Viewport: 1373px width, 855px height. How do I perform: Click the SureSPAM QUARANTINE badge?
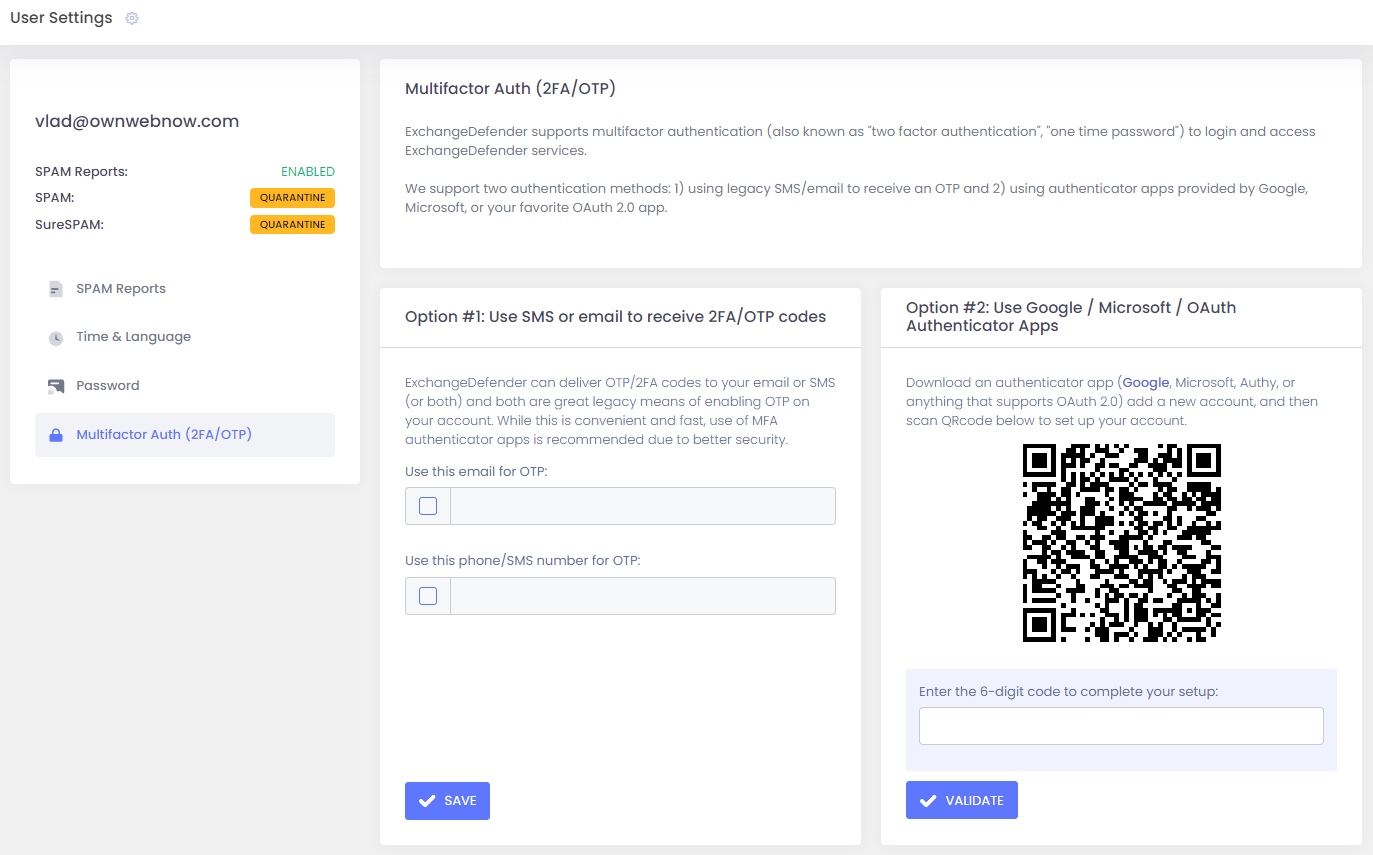click(x=292, y=224)
